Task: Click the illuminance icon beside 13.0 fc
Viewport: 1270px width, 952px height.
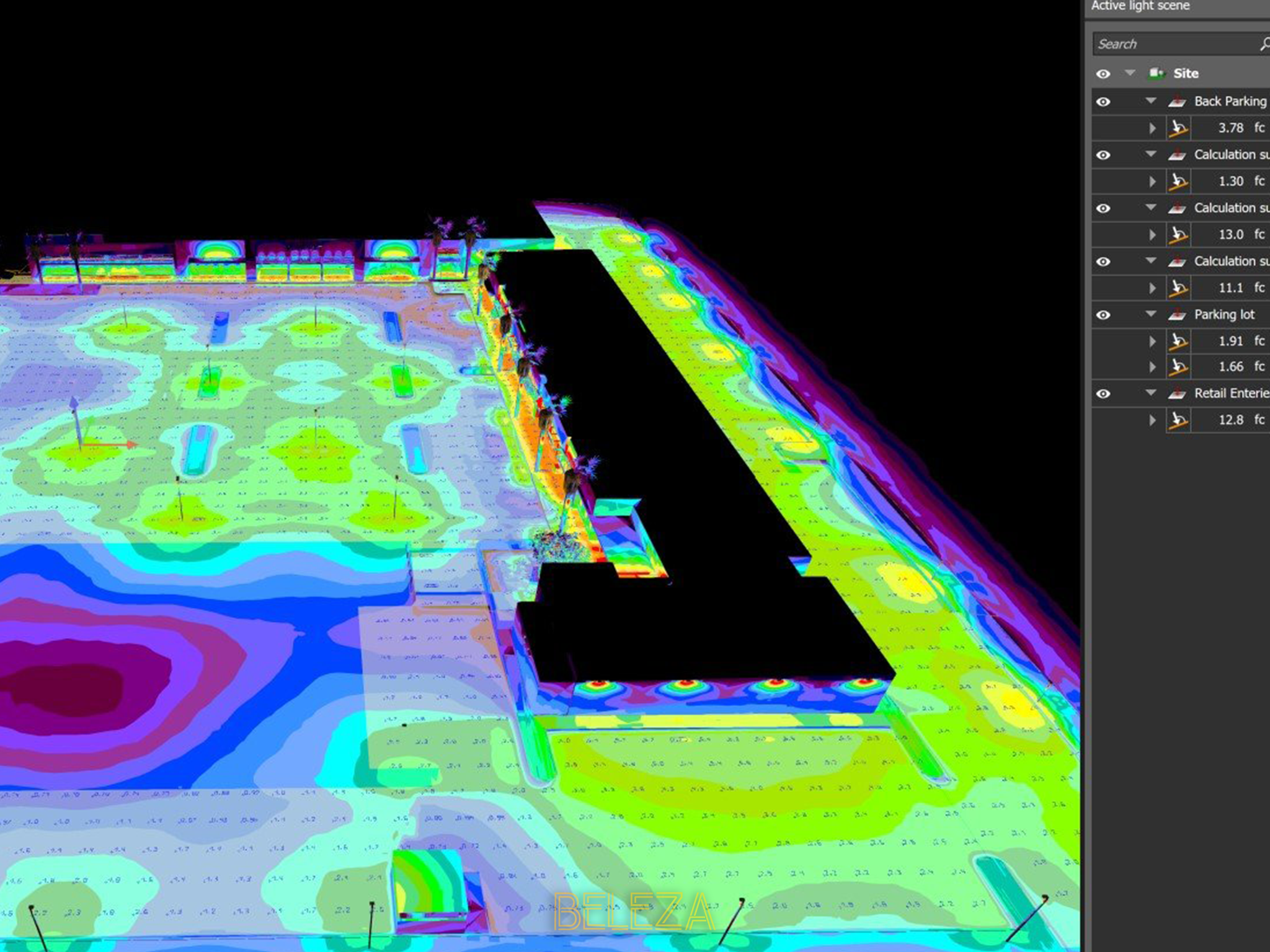Action: click(1178, 235)
